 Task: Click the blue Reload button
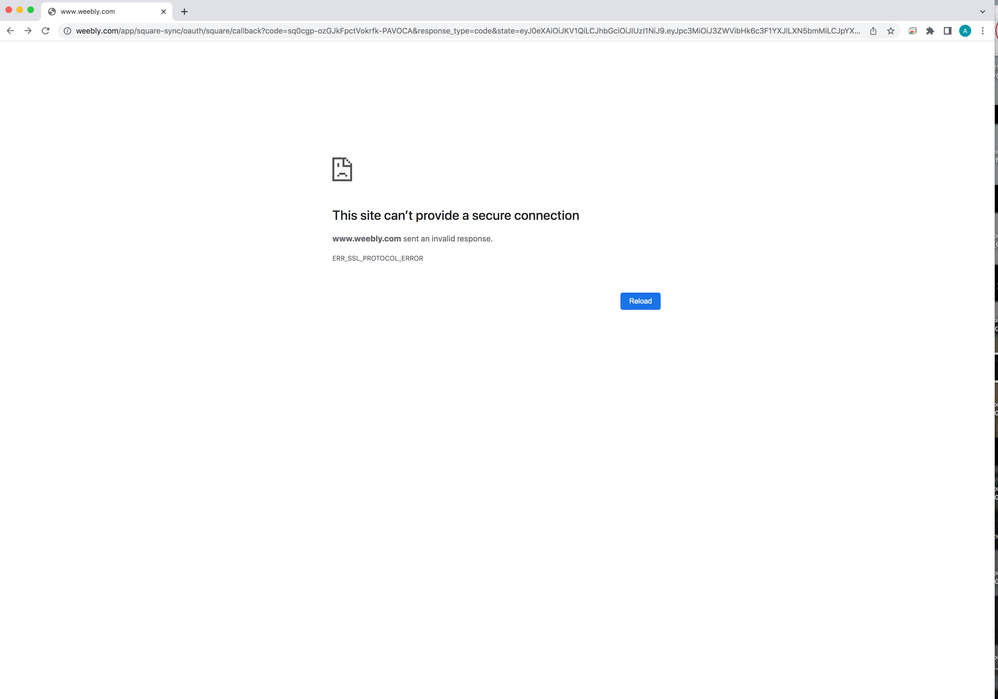[640, 301]
